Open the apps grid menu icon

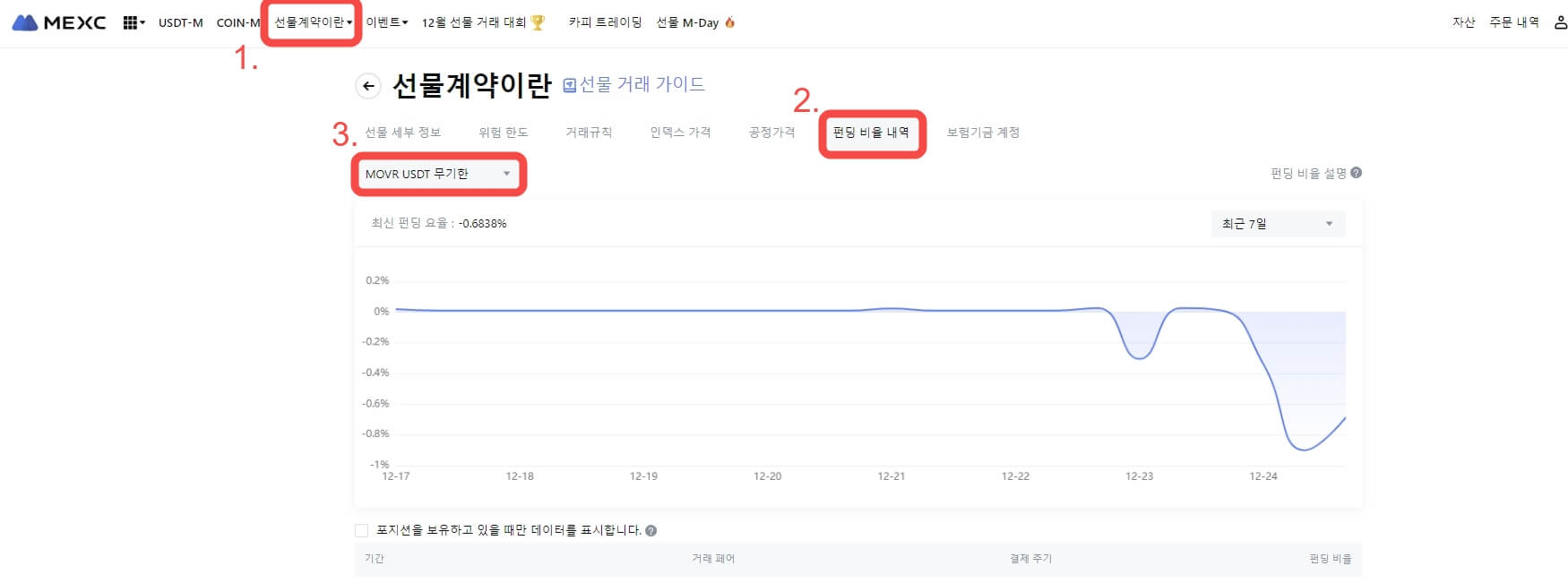(x=131, y=22)
